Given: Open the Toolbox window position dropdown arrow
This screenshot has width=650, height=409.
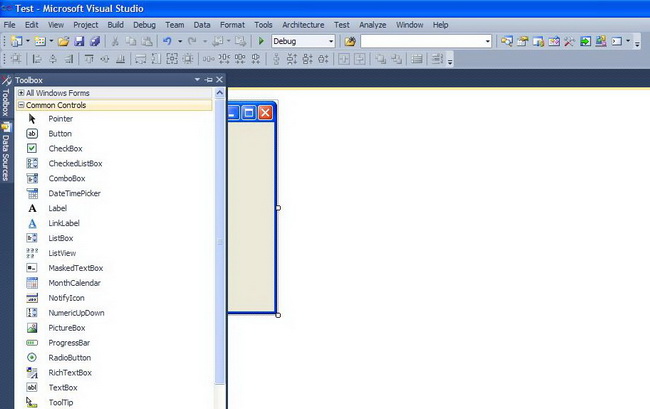Looking at the screenshot, I should 197,80.
